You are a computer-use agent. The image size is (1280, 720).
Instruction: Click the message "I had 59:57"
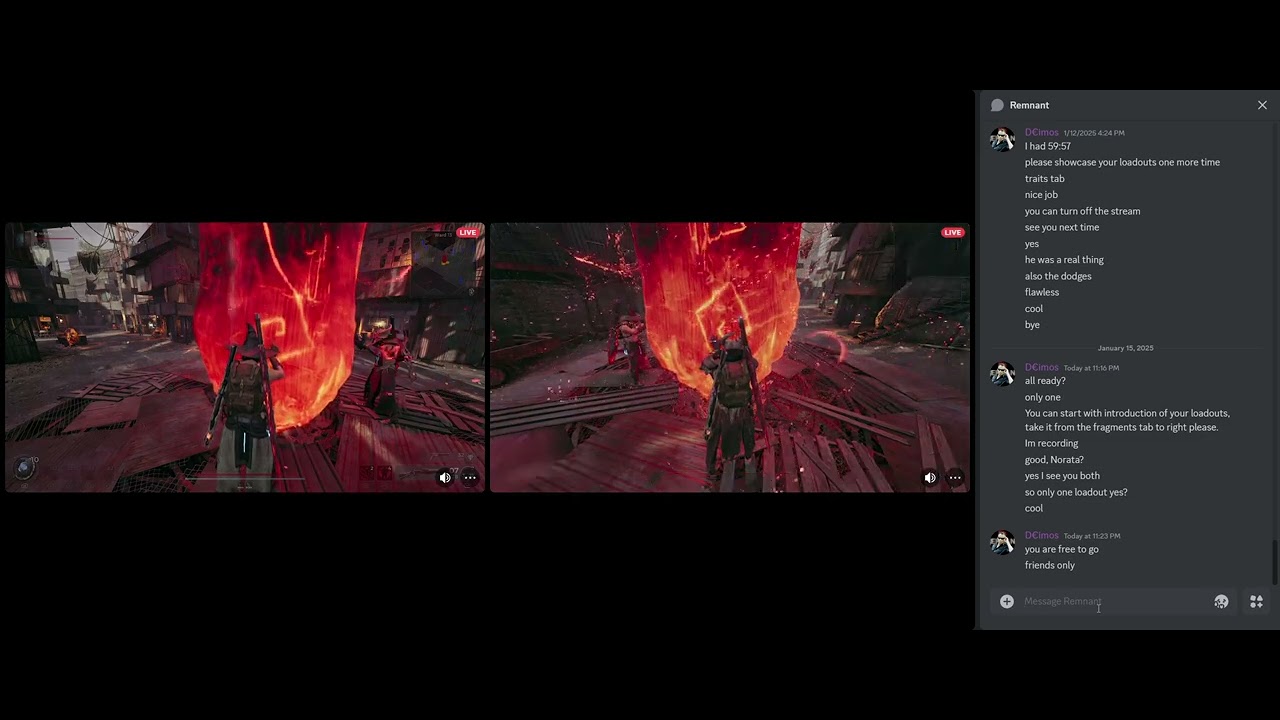point(1048,146)
